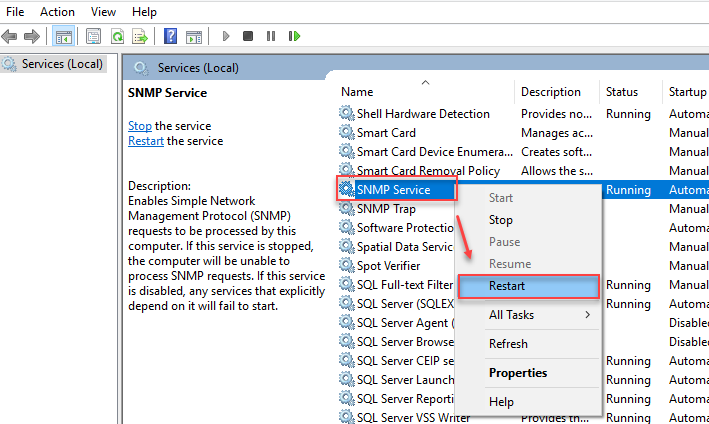Click the Stop the service link
709x424 pixels.
(x=140, y=126)
